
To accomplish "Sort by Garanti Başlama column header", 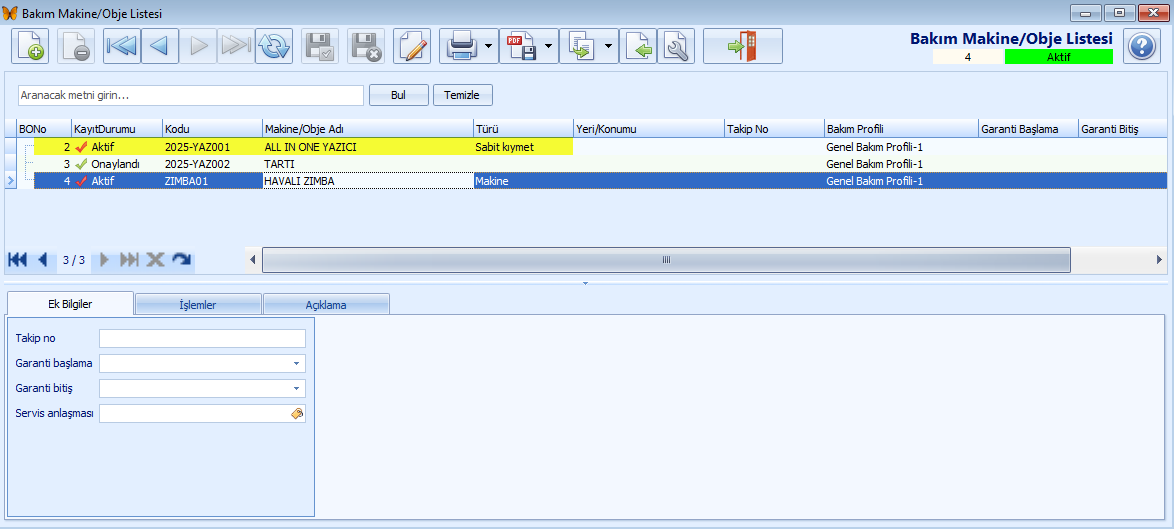I will 1028,129.
